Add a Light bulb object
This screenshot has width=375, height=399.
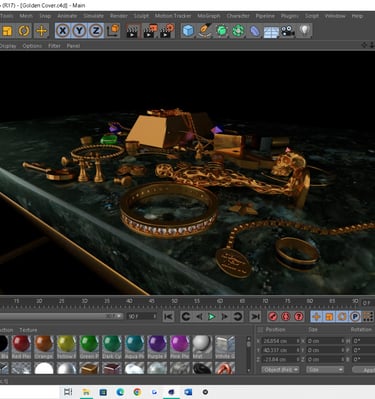coord(304,31)
